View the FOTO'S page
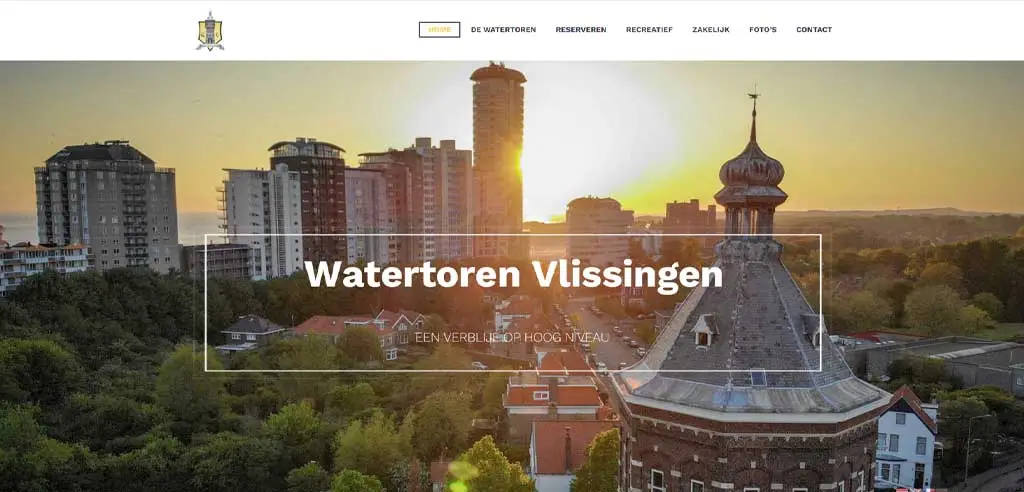 coord(763,30)
